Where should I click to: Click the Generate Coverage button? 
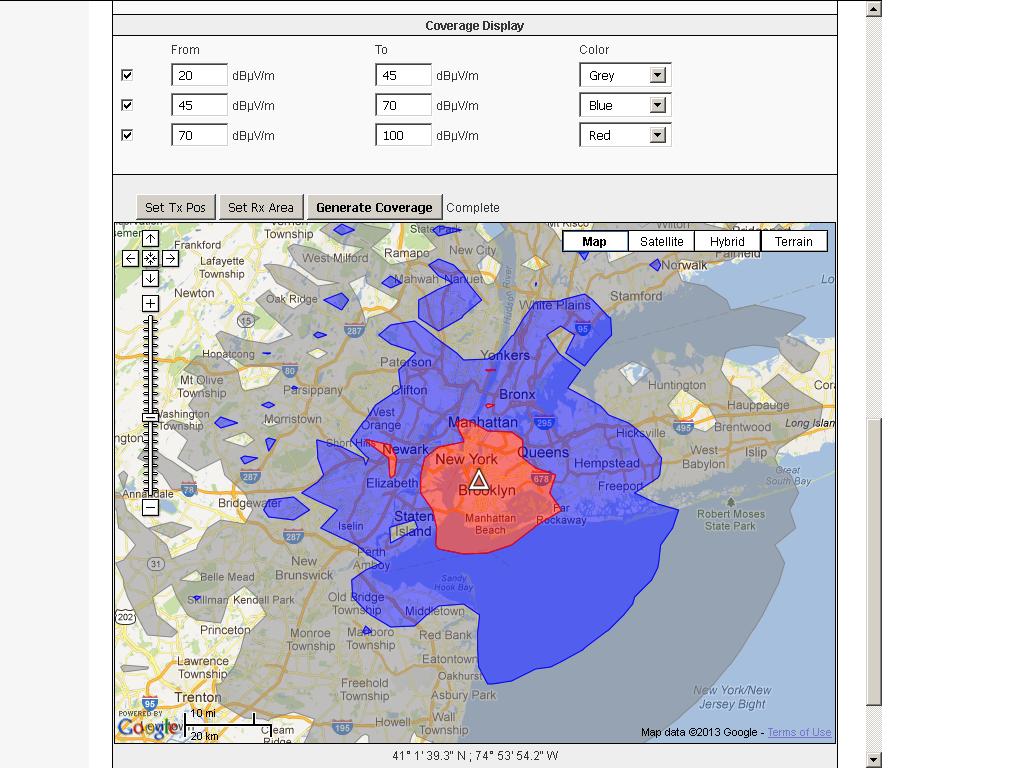[374, 208]
